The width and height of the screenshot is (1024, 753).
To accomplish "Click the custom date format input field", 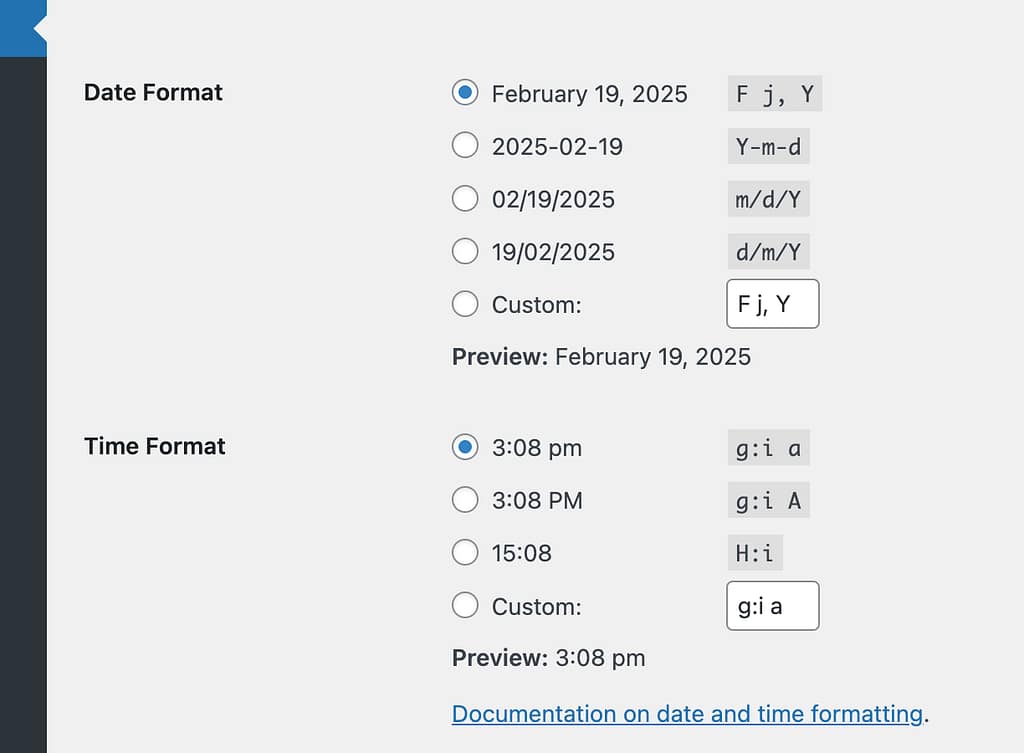I will point(772,304).
